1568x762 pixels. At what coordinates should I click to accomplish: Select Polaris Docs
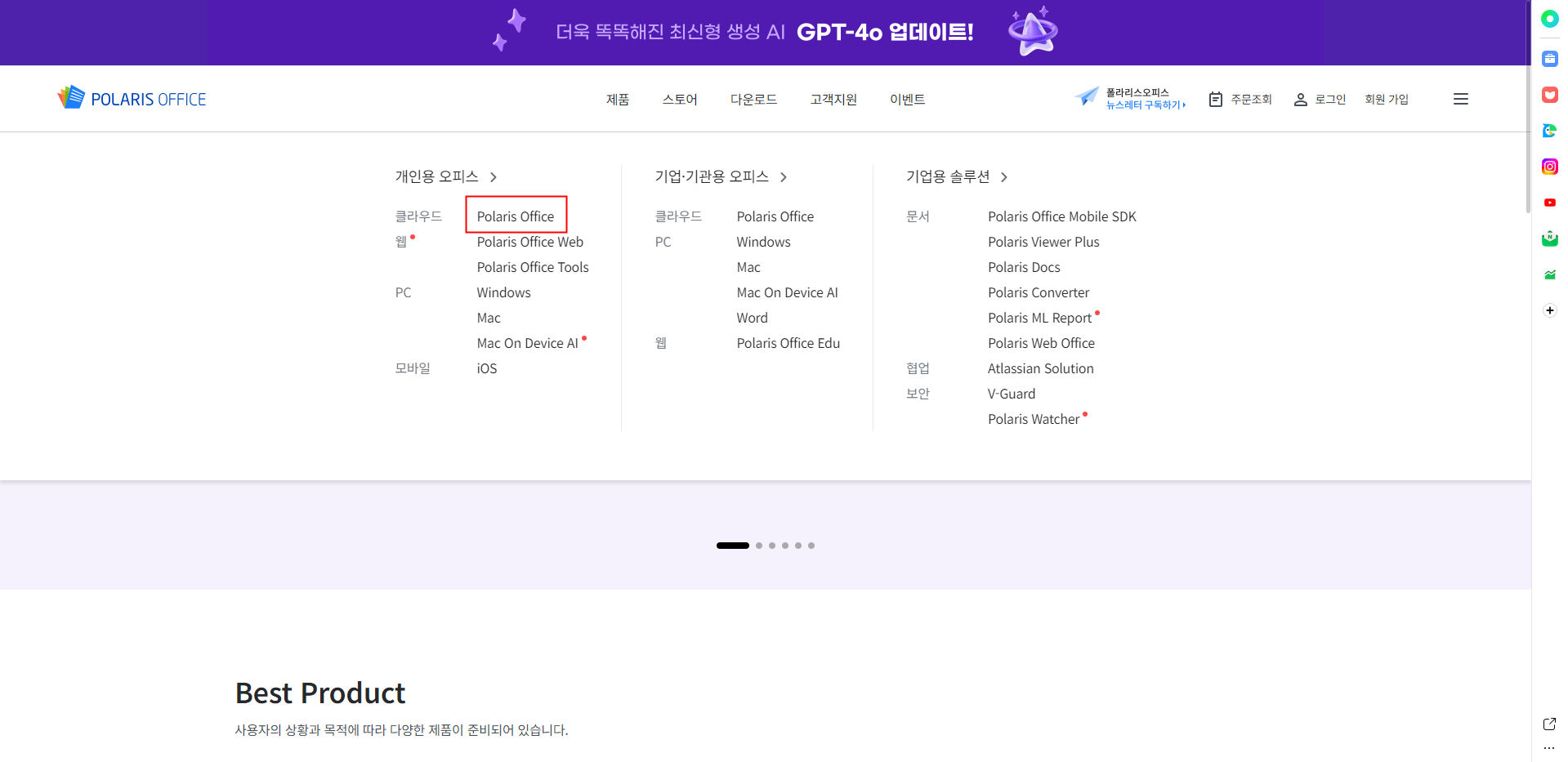click(x=1024, y=267)
